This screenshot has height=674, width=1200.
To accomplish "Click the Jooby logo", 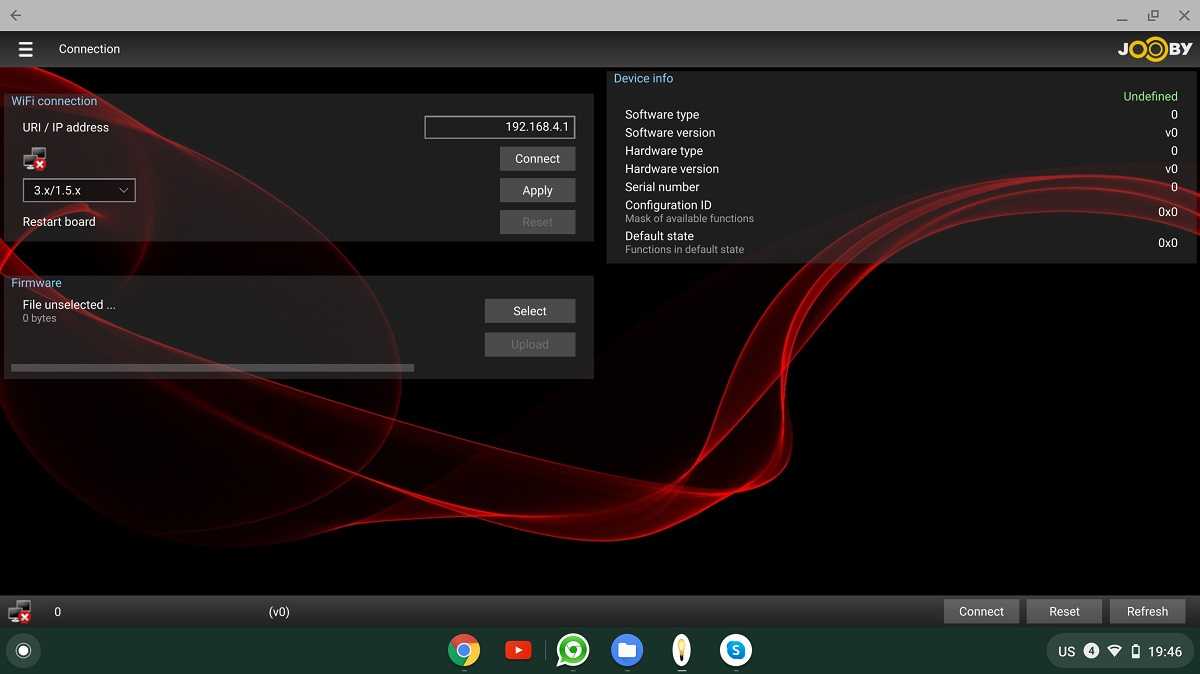I will tap(1154, 49).
